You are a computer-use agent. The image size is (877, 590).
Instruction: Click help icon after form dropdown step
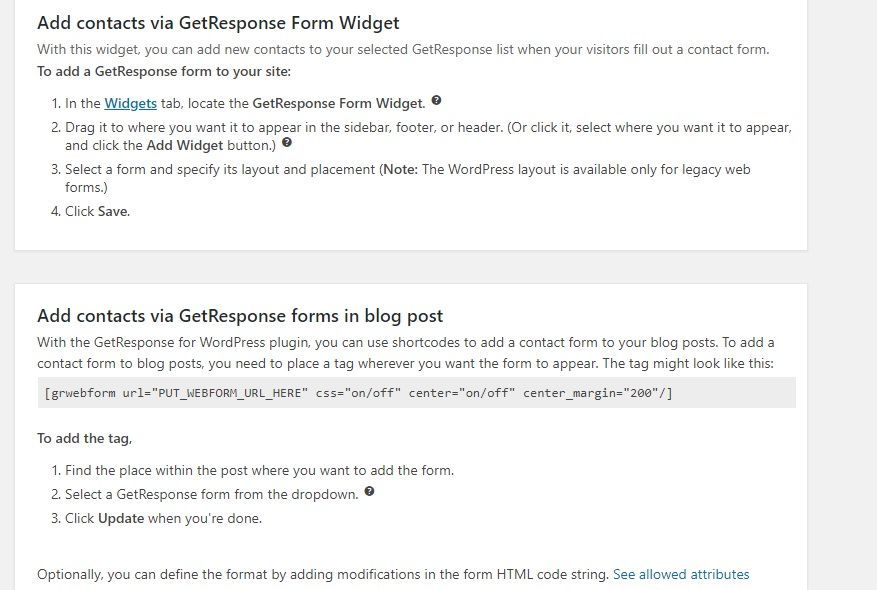(x=369, y=492)
